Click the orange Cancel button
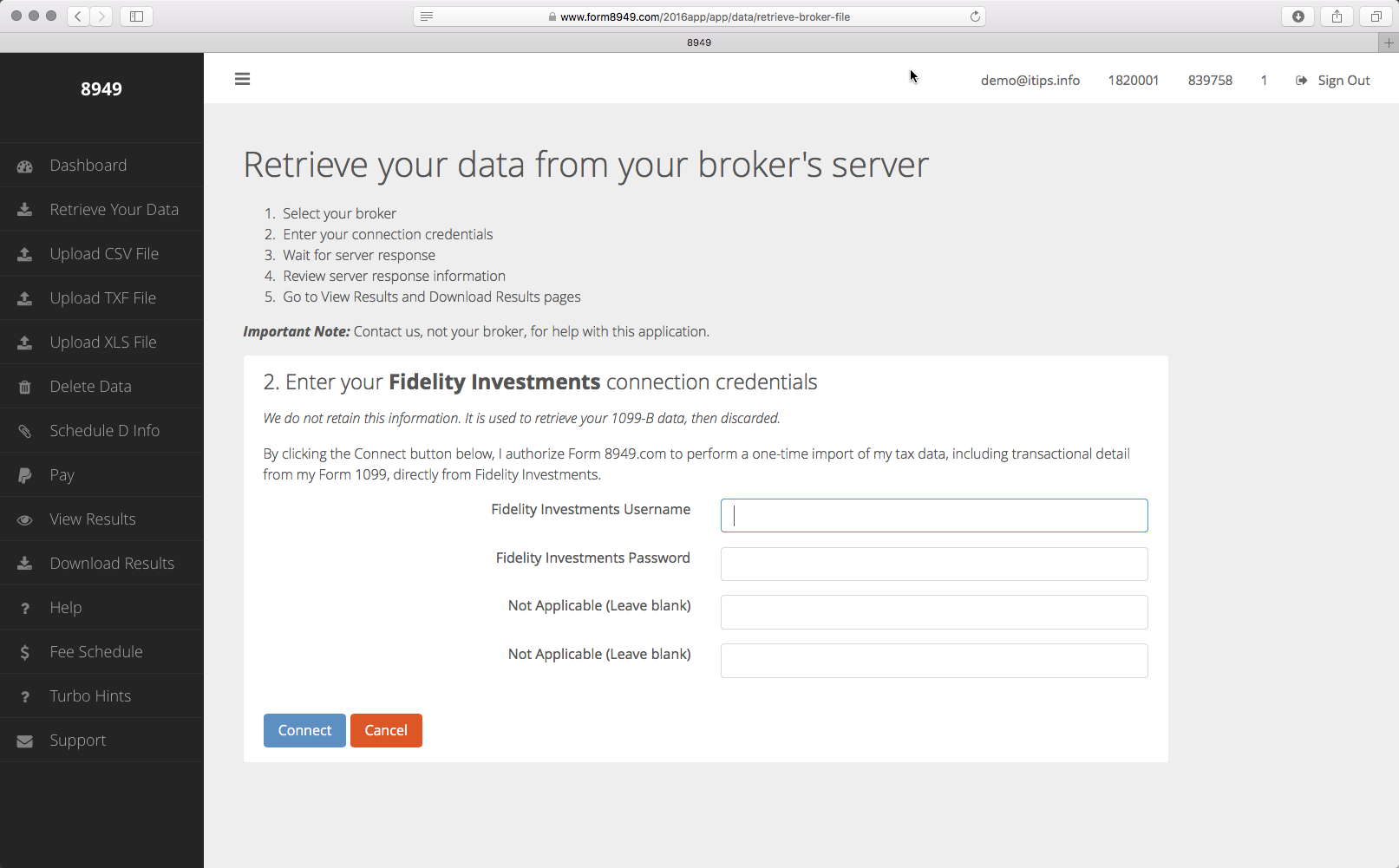Viewport: 1399px width, 868px height. (386, 730)
